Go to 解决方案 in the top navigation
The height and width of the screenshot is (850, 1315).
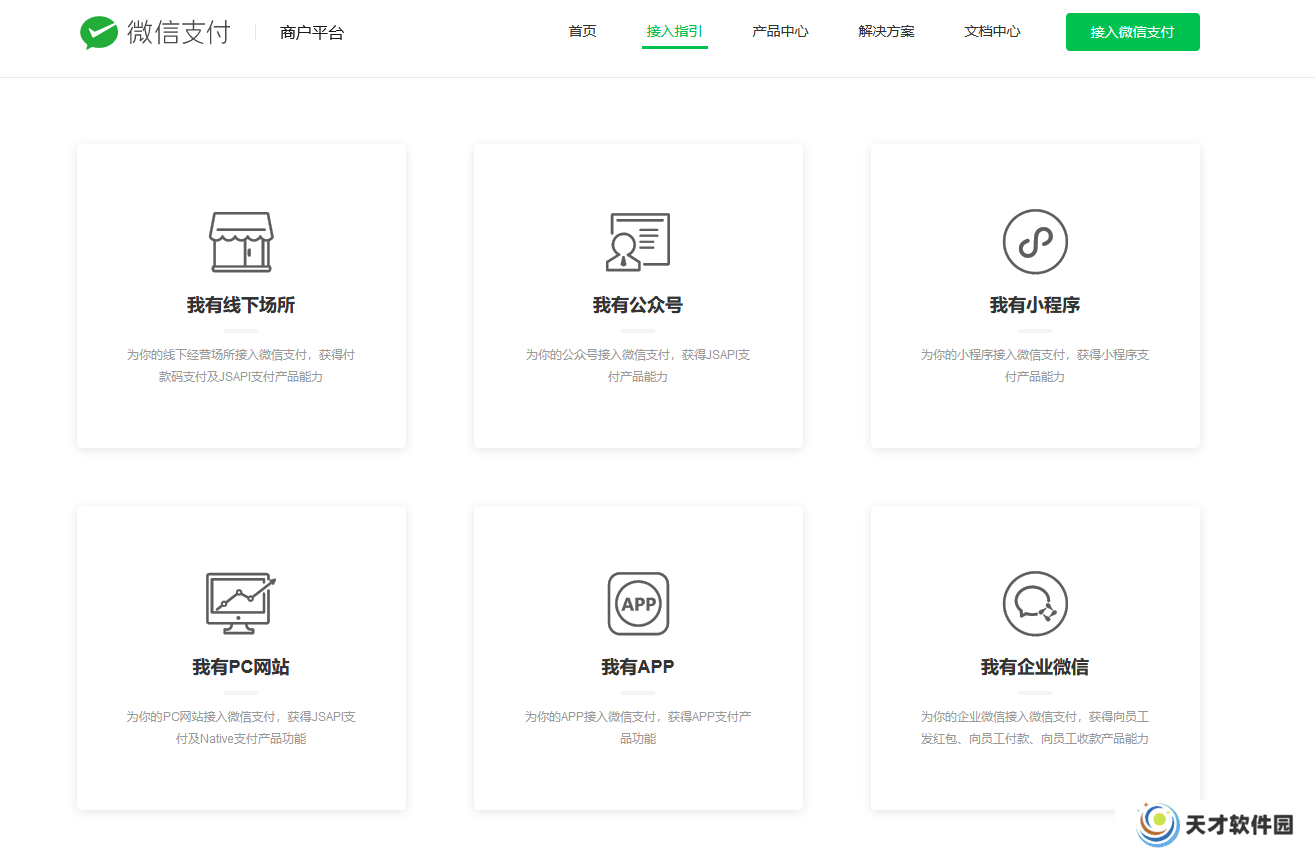click(886, 31)
